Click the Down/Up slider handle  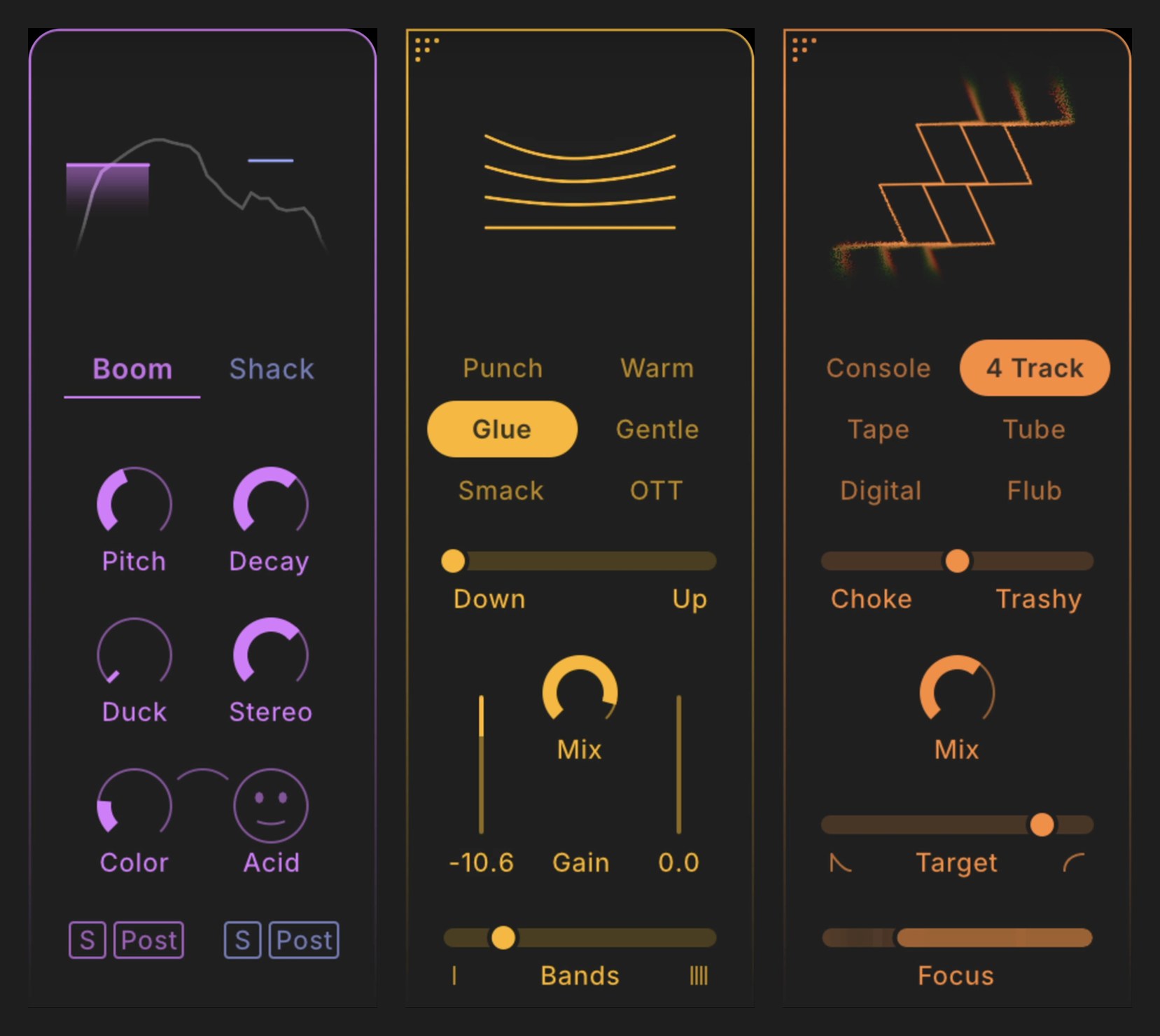[453, 561]
